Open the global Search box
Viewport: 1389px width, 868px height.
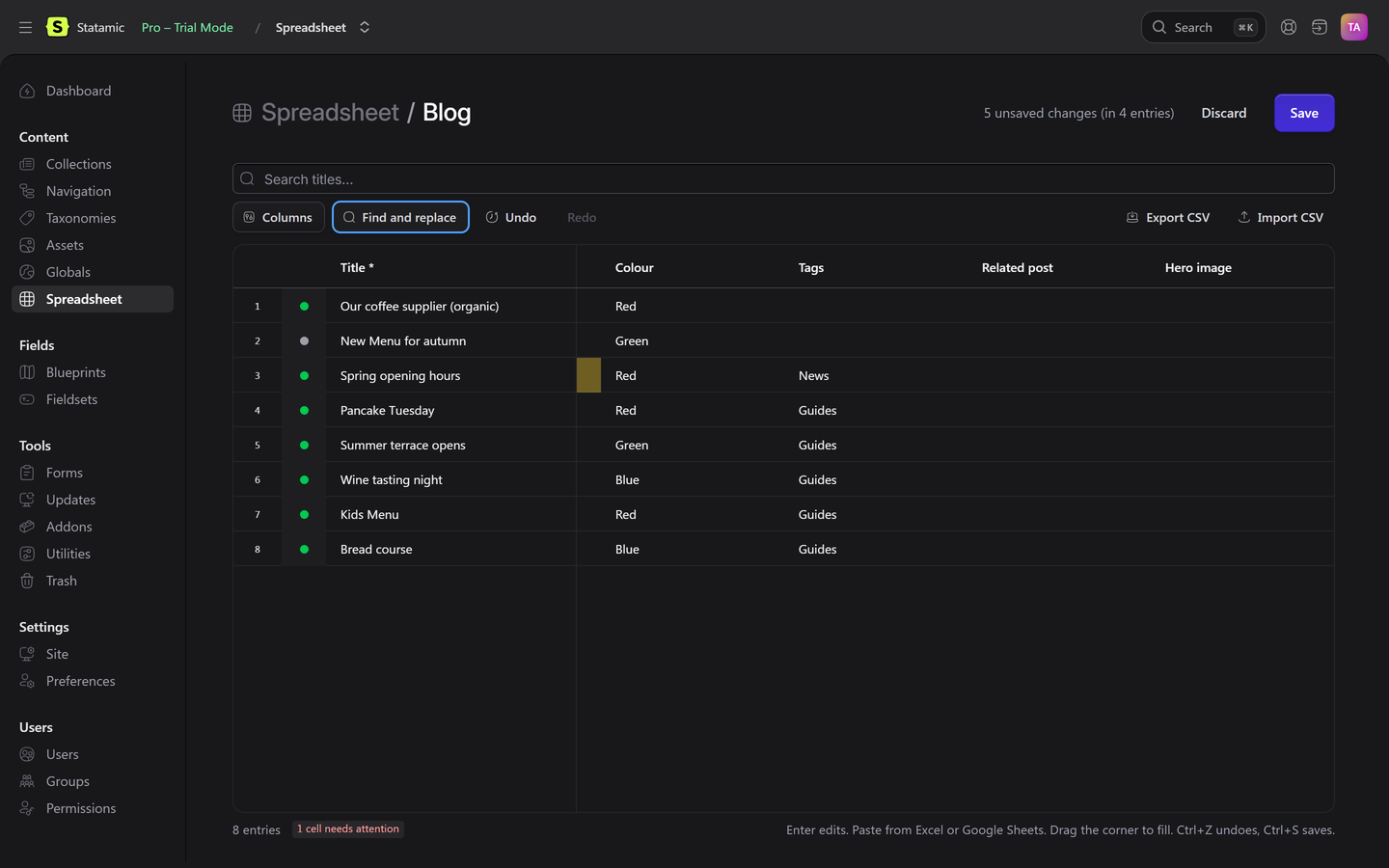(1203, 27)
